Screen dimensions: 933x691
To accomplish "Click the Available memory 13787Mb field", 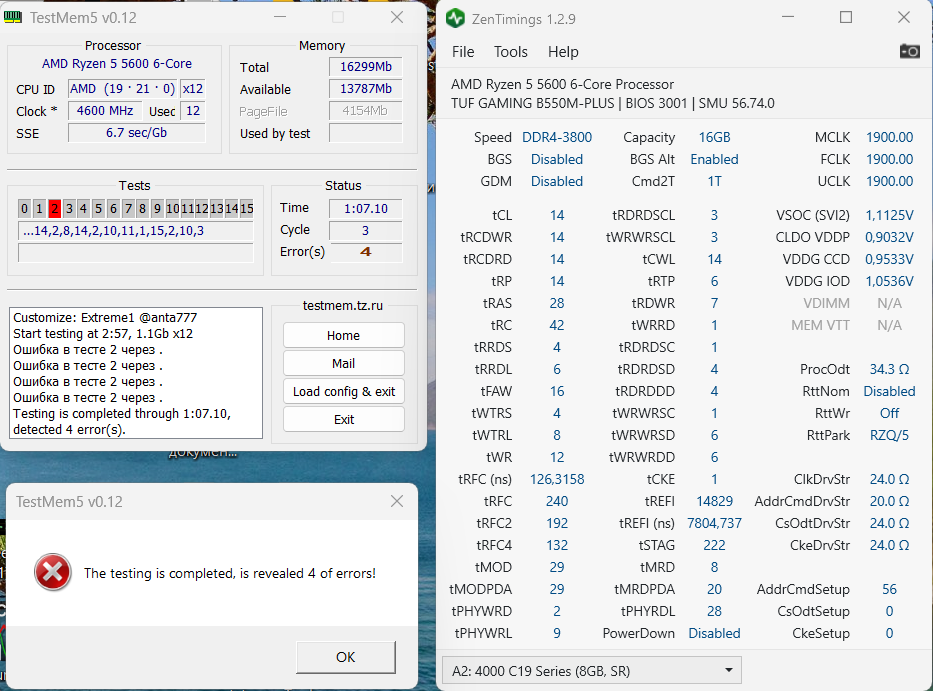I will click(x=365, y=89).
